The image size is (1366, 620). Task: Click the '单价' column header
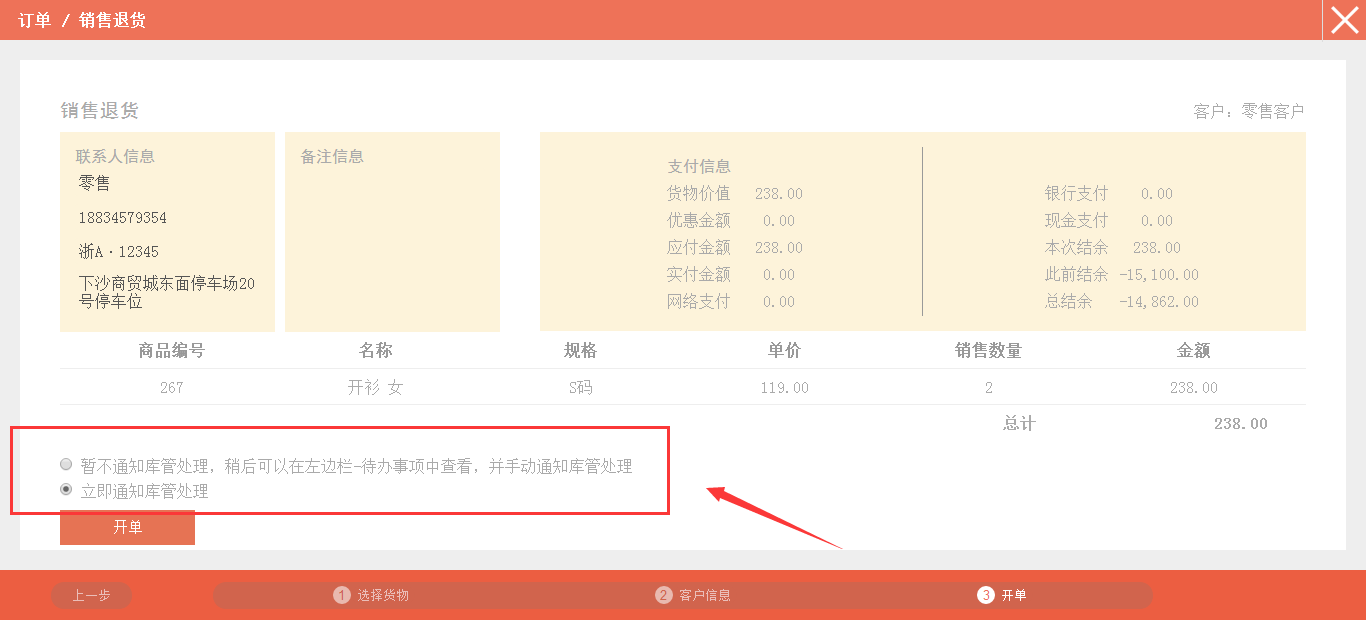pyautogui.click(x=784, y=350)
